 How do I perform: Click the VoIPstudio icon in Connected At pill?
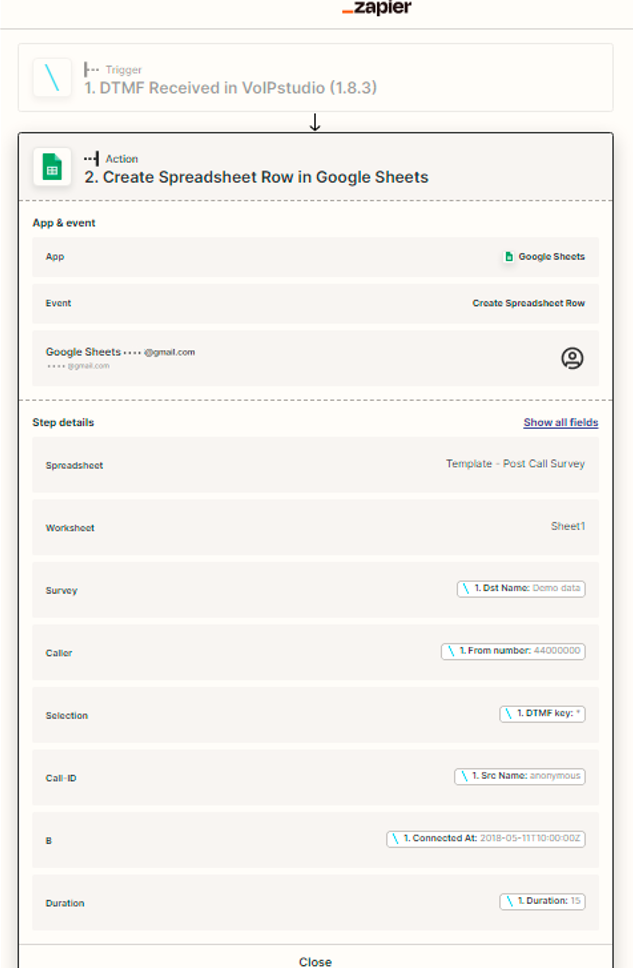(x=396, y=839)
